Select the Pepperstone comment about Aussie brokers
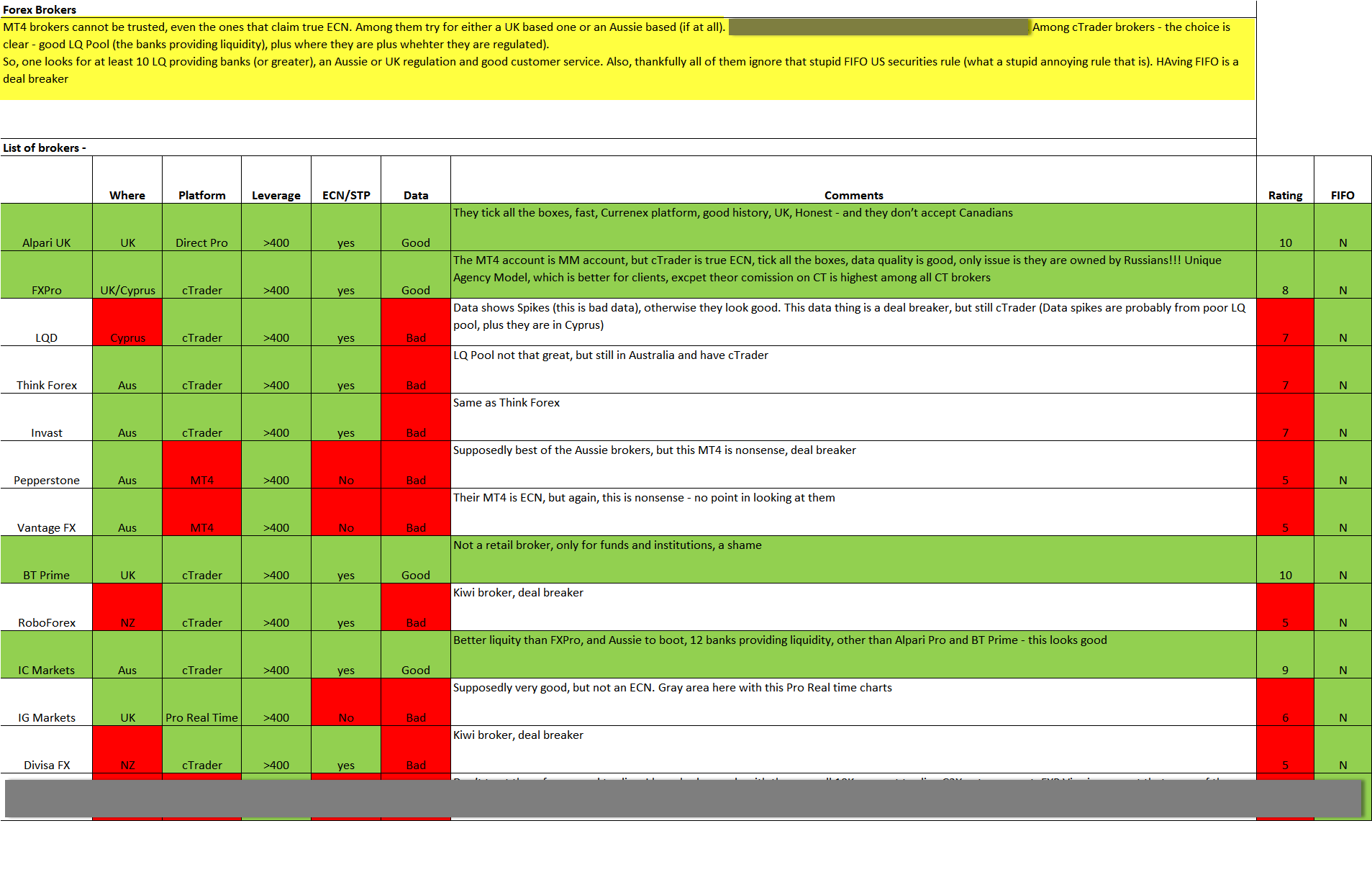This screenshot has width=1372, height=890. click(854, 465)
